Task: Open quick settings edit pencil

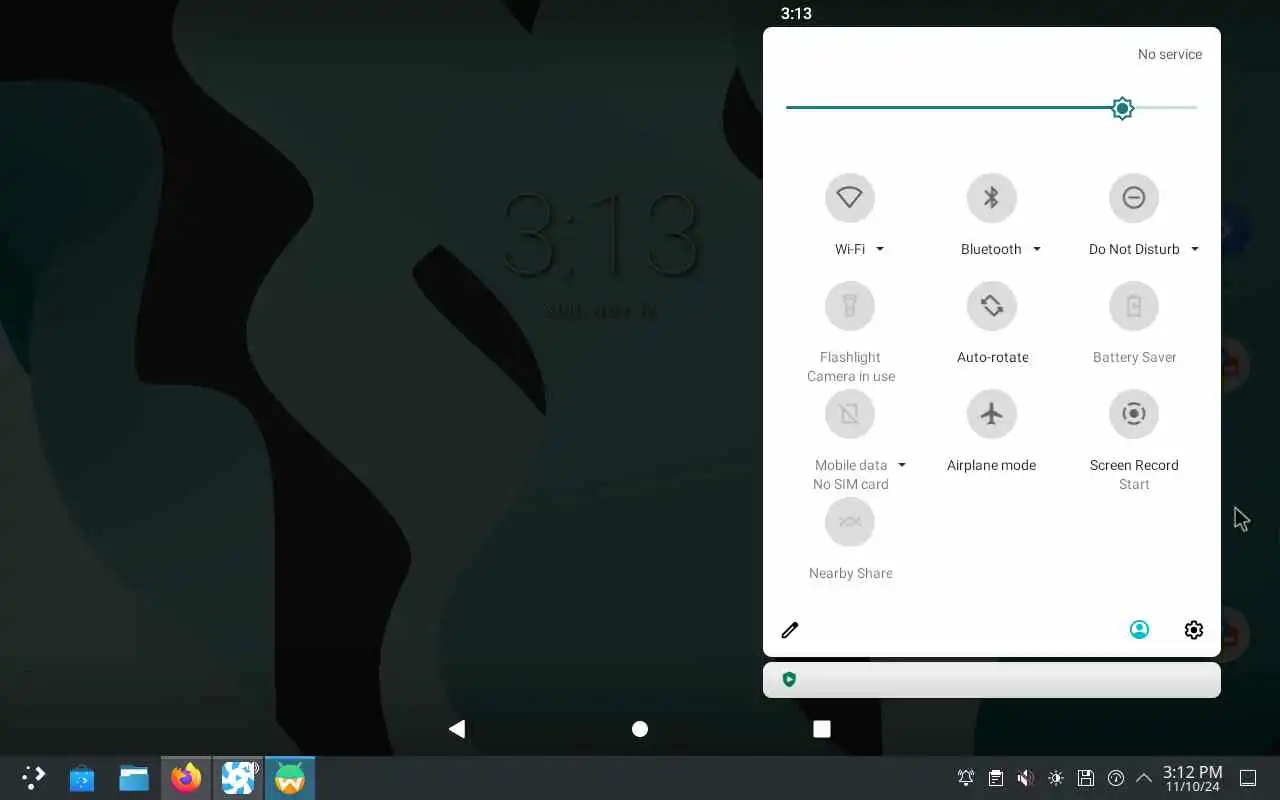Action: 790,630
